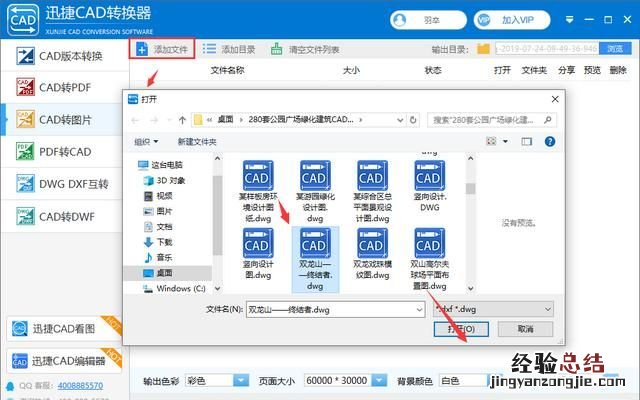The height and width of the screenshot is (400, 640).
Task: Select file 双龙山——终结書.dwg
Action: 315,259
